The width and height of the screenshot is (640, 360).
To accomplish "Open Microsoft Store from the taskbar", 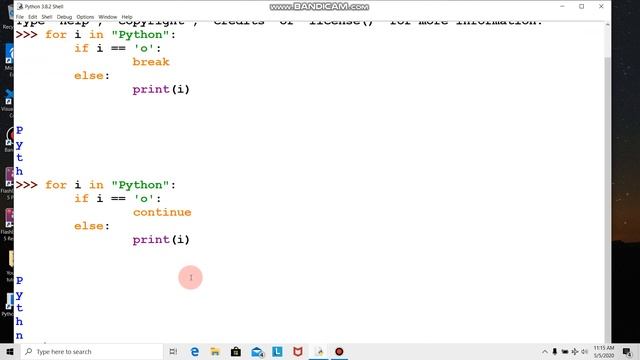I will point(236,351).
